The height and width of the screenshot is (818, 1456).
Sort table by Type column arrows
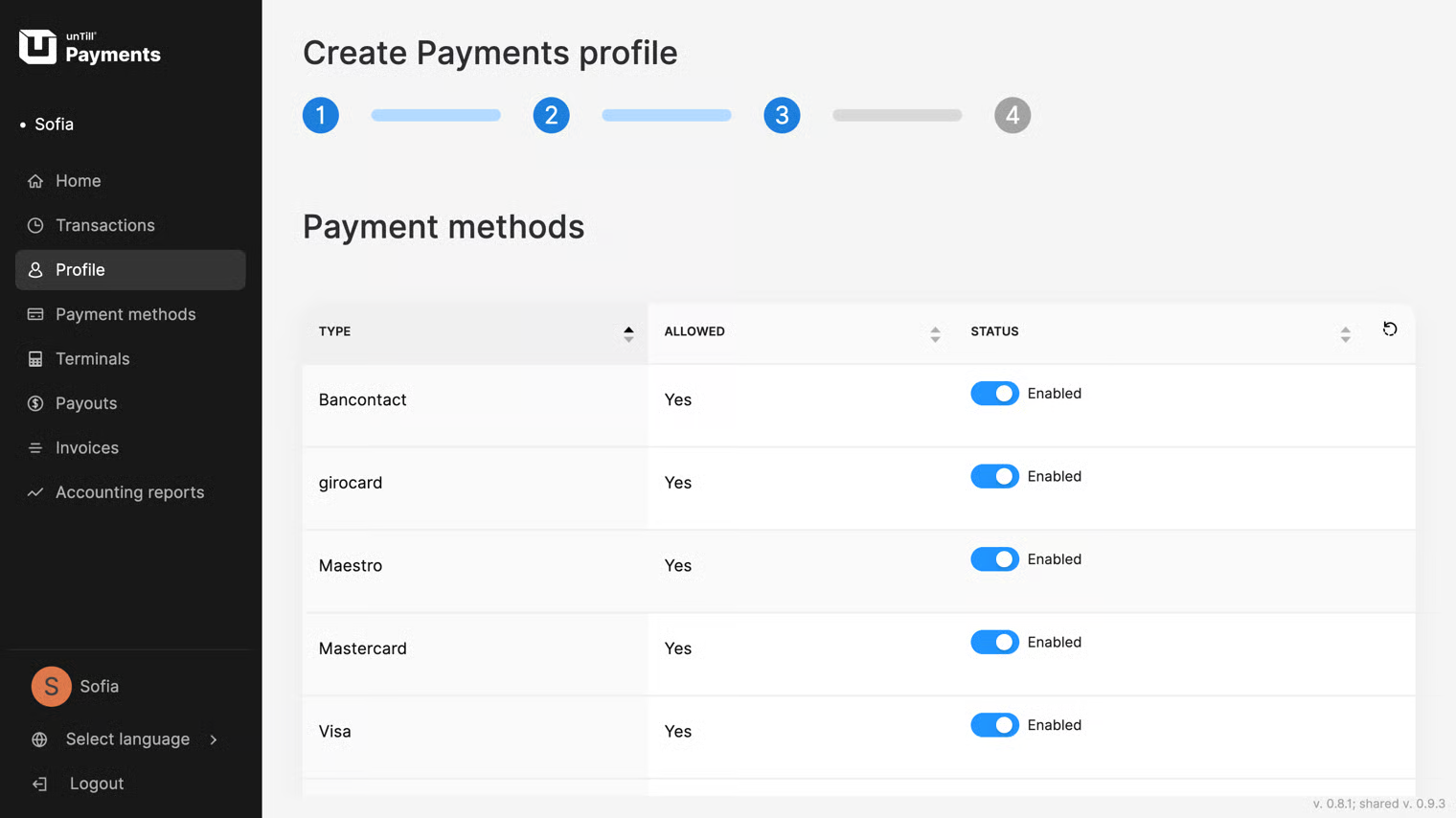(x=628, y=333)
